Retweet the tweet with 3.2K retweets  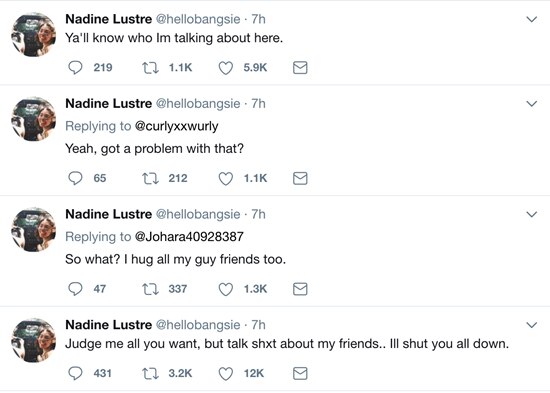150,373
